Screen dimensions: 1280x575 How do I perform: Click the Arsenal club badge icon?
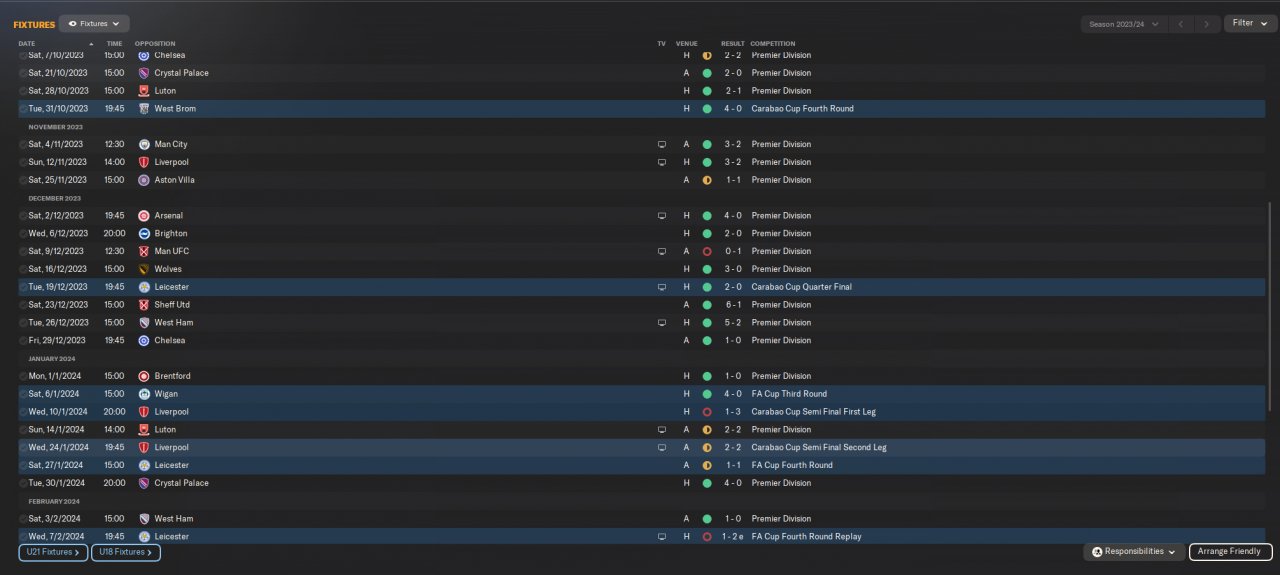click(x=144, y=216)
